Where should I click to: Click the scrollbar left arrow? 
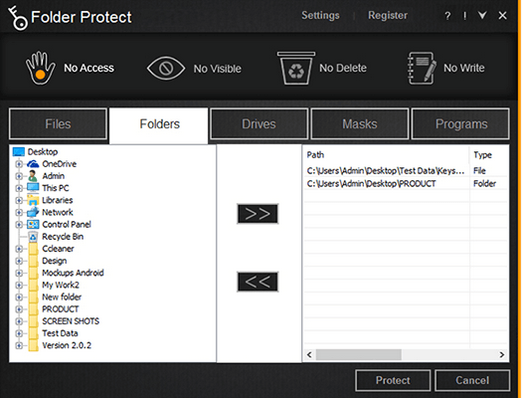point(309,355)
